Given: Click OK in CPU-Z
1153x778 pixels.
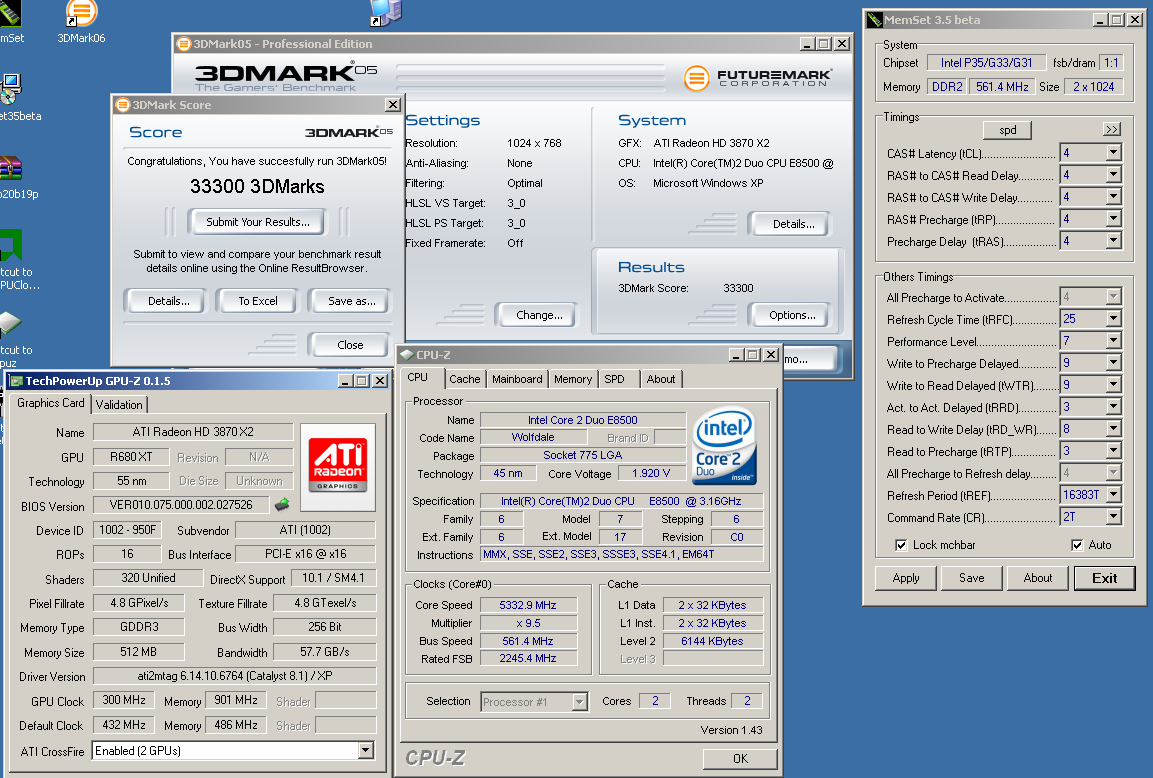Looking at the screenshot, I should [740, 758].
